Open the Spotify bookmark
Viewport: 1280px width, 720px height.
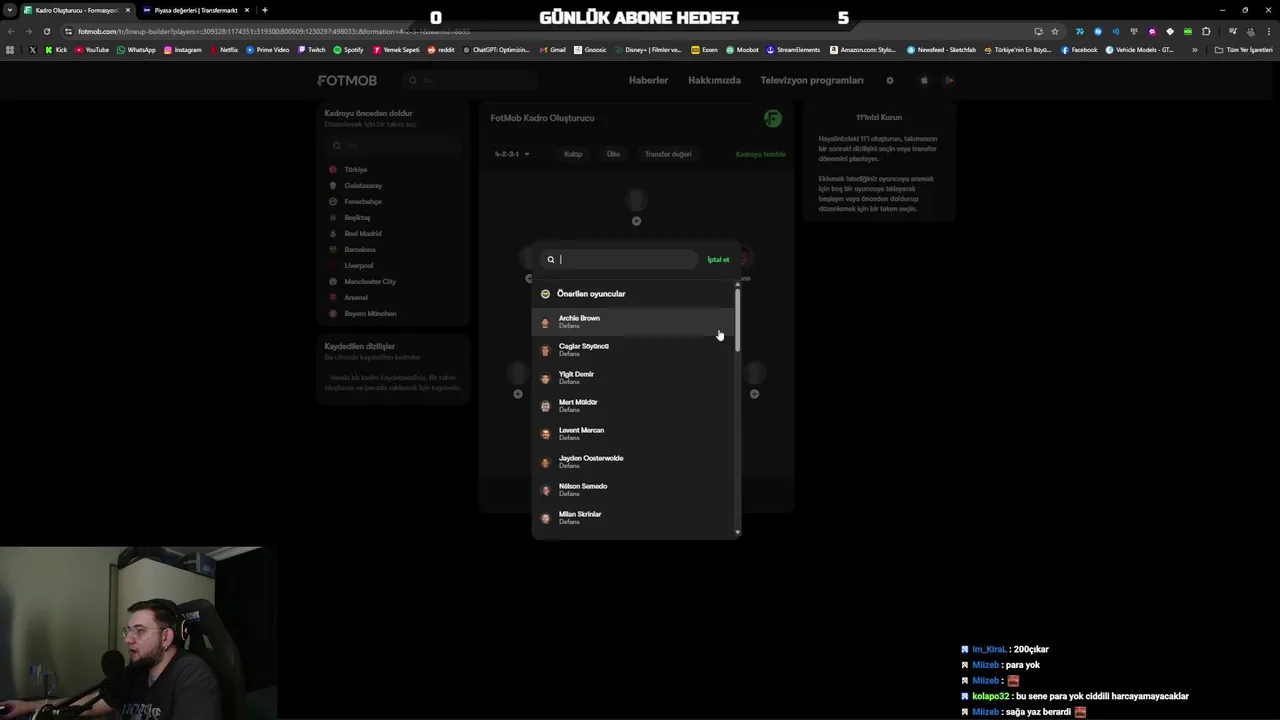click(x=349, y=49)
